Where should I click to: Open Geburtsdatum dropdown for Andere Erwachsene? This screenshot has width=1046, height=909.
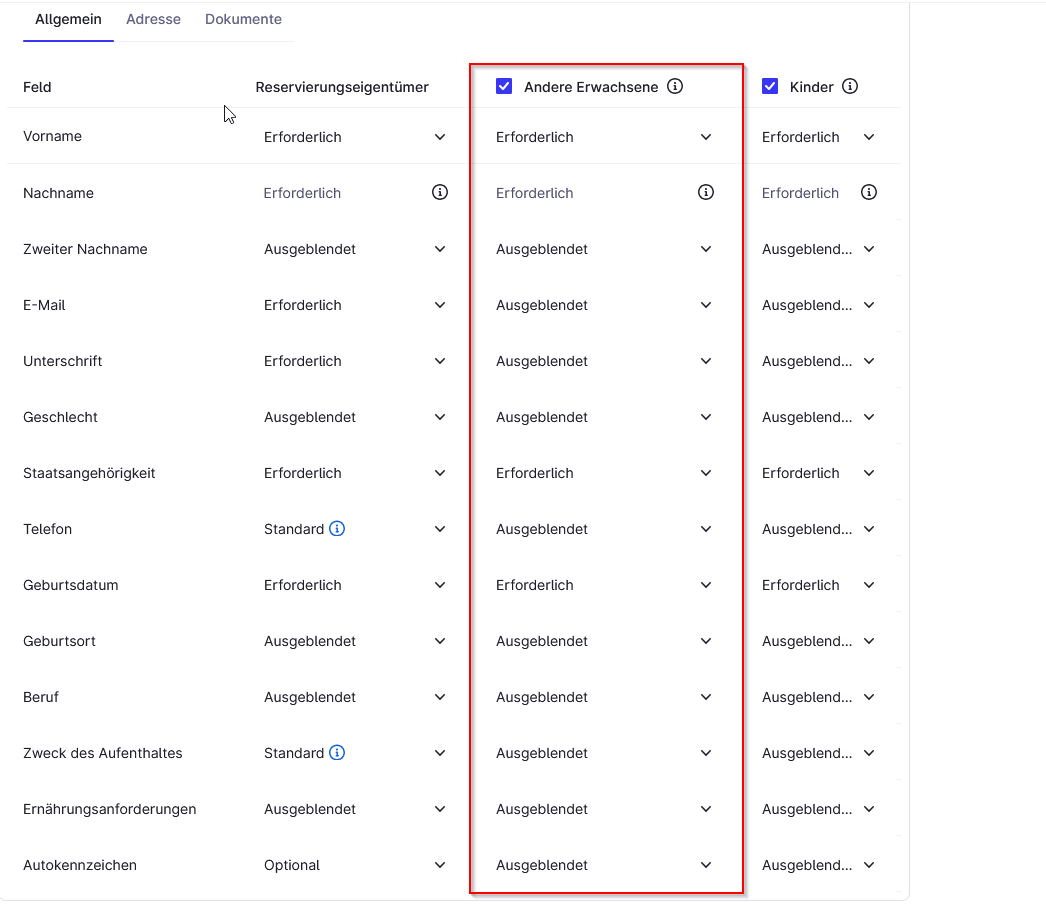point(604,586)
